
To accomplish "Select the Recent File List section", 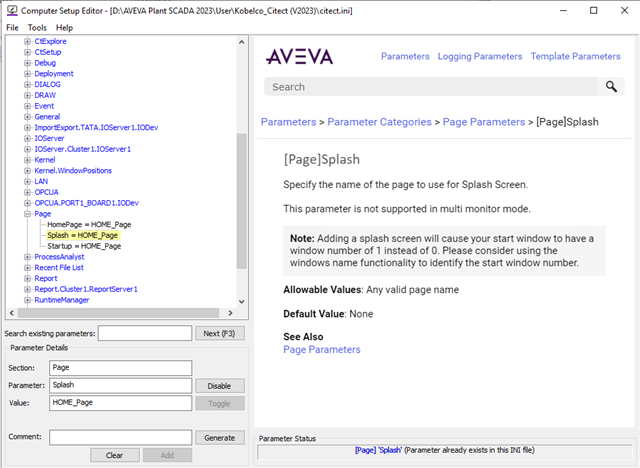I will 59,268.
